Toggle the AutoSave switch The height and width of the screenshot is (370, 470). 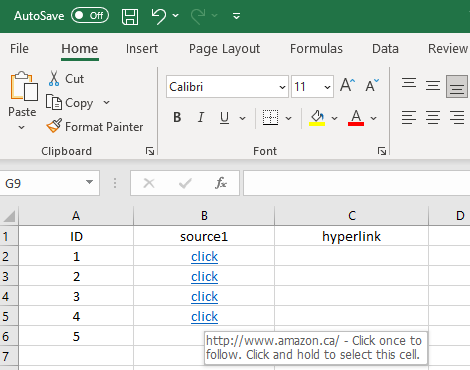click(x=90, y=16)
